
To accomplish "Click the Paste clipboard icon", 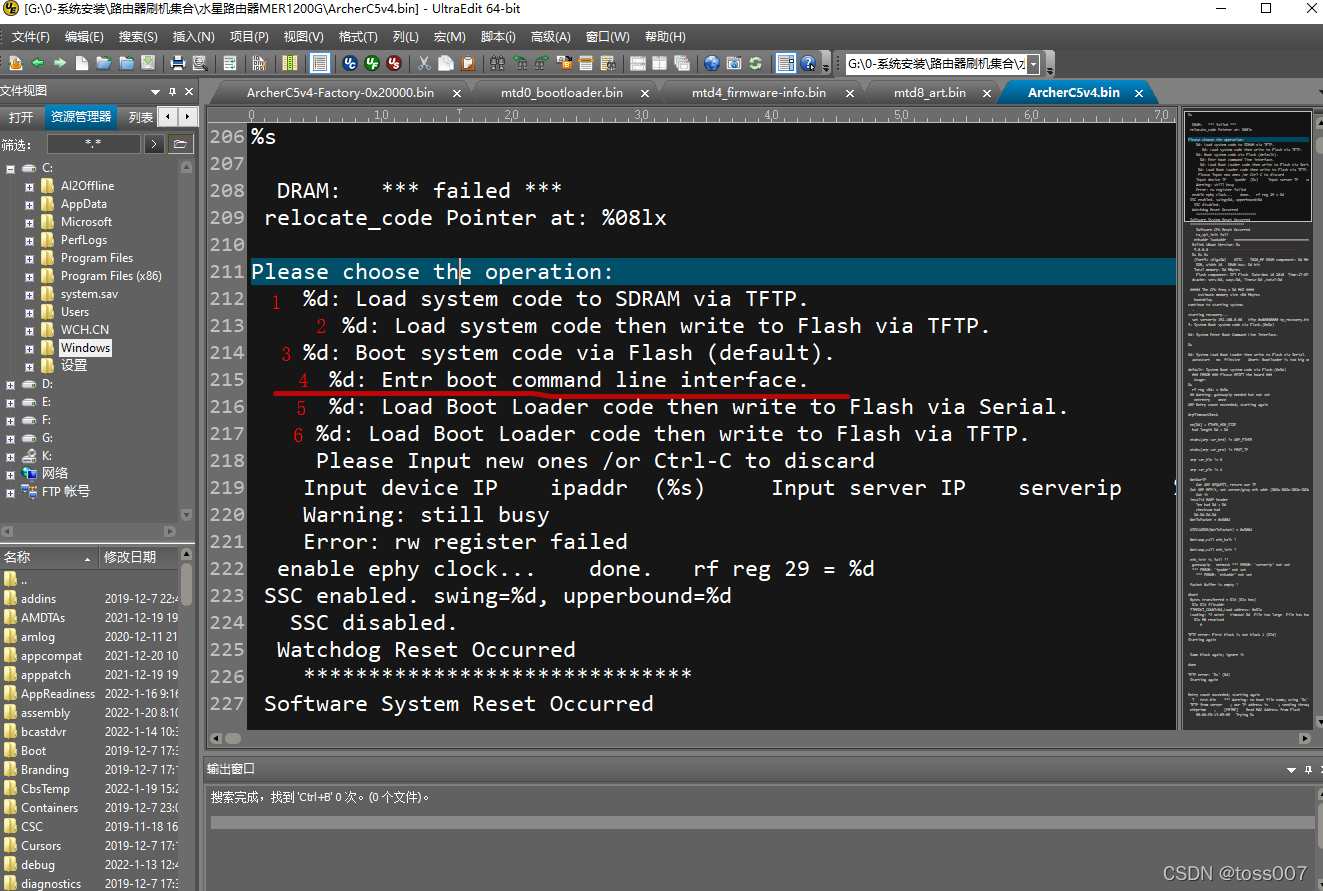I will tap(468, 63).
